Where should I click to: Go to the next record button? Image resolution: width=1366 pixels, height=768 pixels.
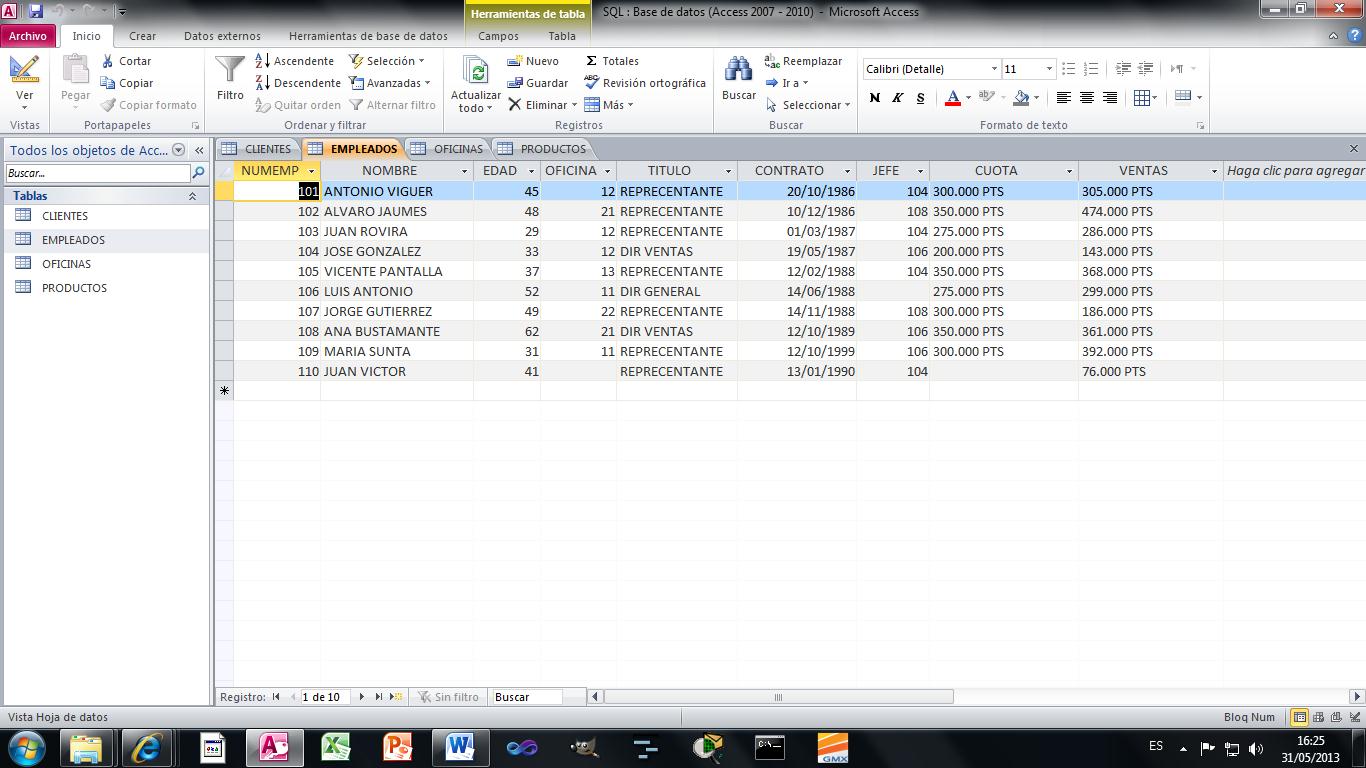[x=362, y=697]
